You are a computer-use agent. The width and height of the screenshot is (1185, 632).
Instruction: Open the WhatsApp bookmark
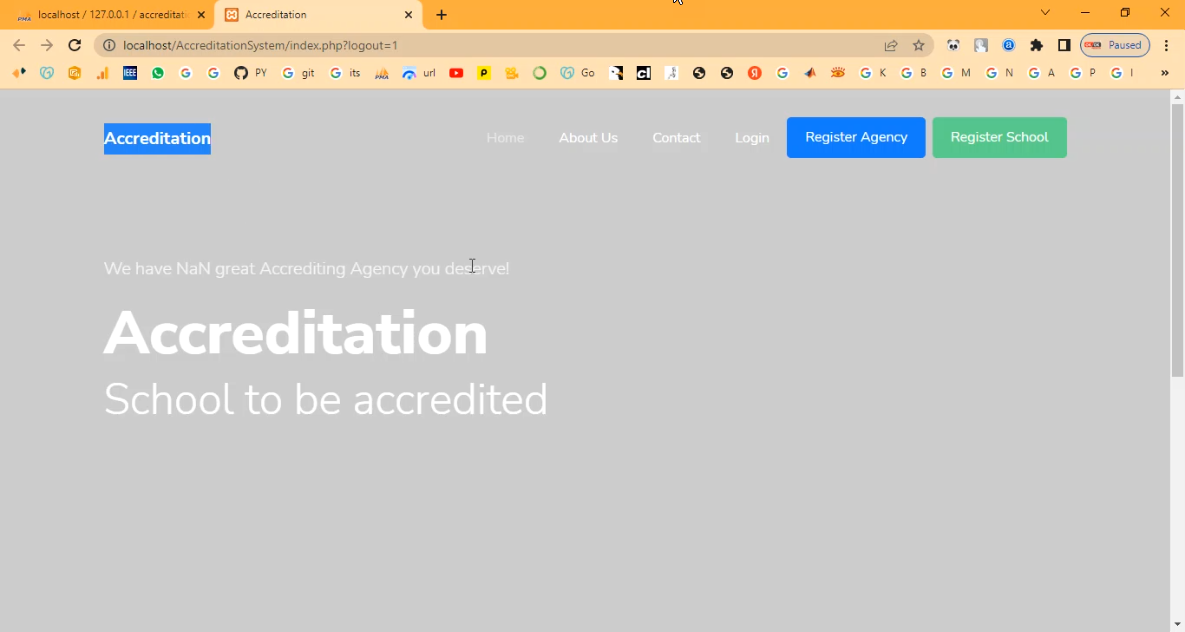click(158, 73)
